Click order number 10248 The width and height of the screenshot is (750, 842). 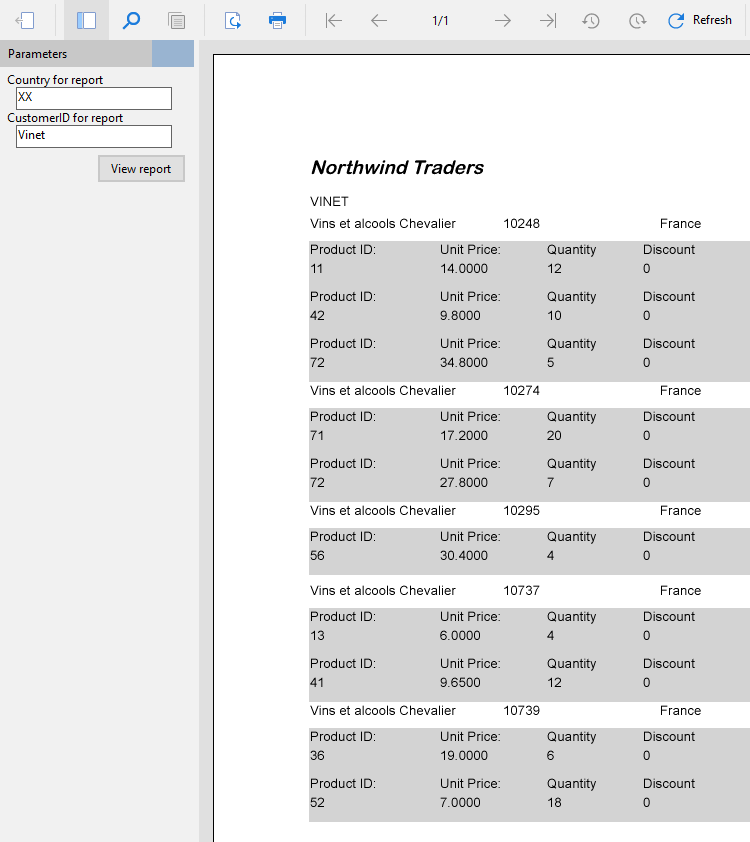tap(521, 223)
